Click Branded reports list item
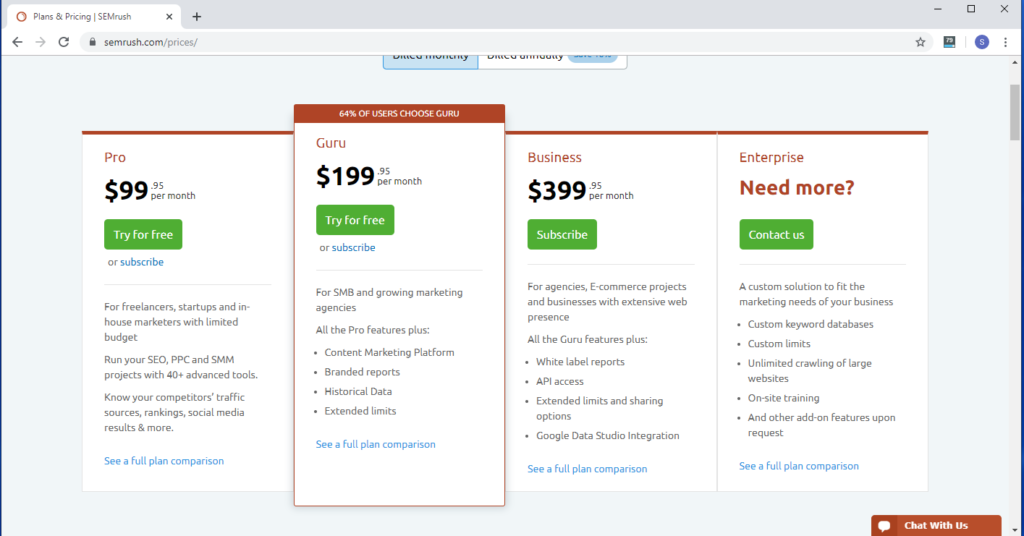 [362, 372]
